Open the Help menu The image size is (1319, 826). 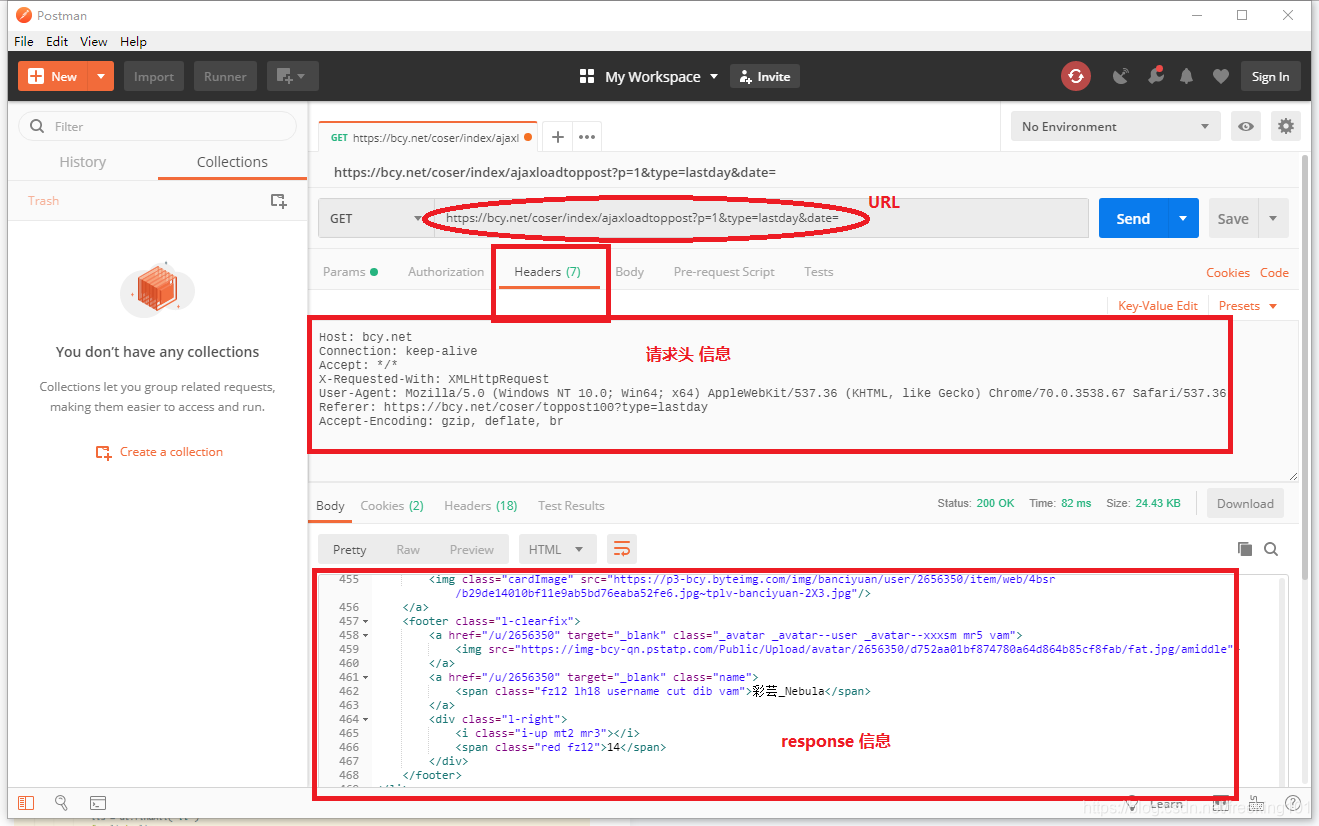pyautogui.click(x=133, y=41)
